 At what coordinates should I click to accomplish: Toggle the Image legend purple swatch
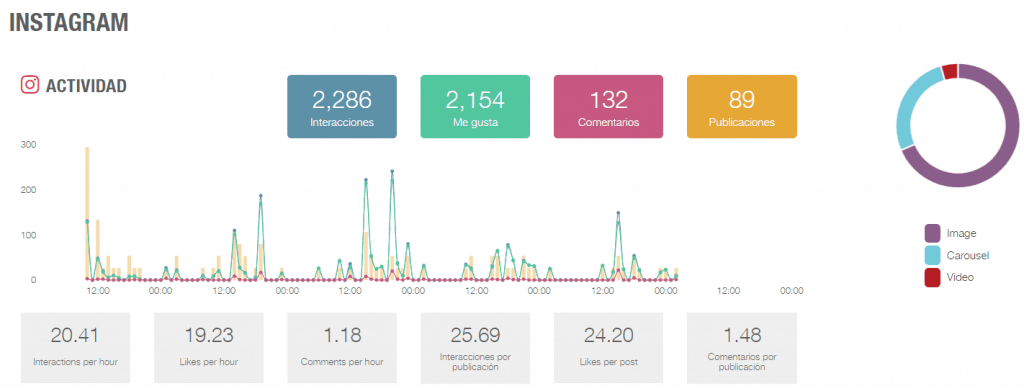pyautogui.click(x=933, y=233)
